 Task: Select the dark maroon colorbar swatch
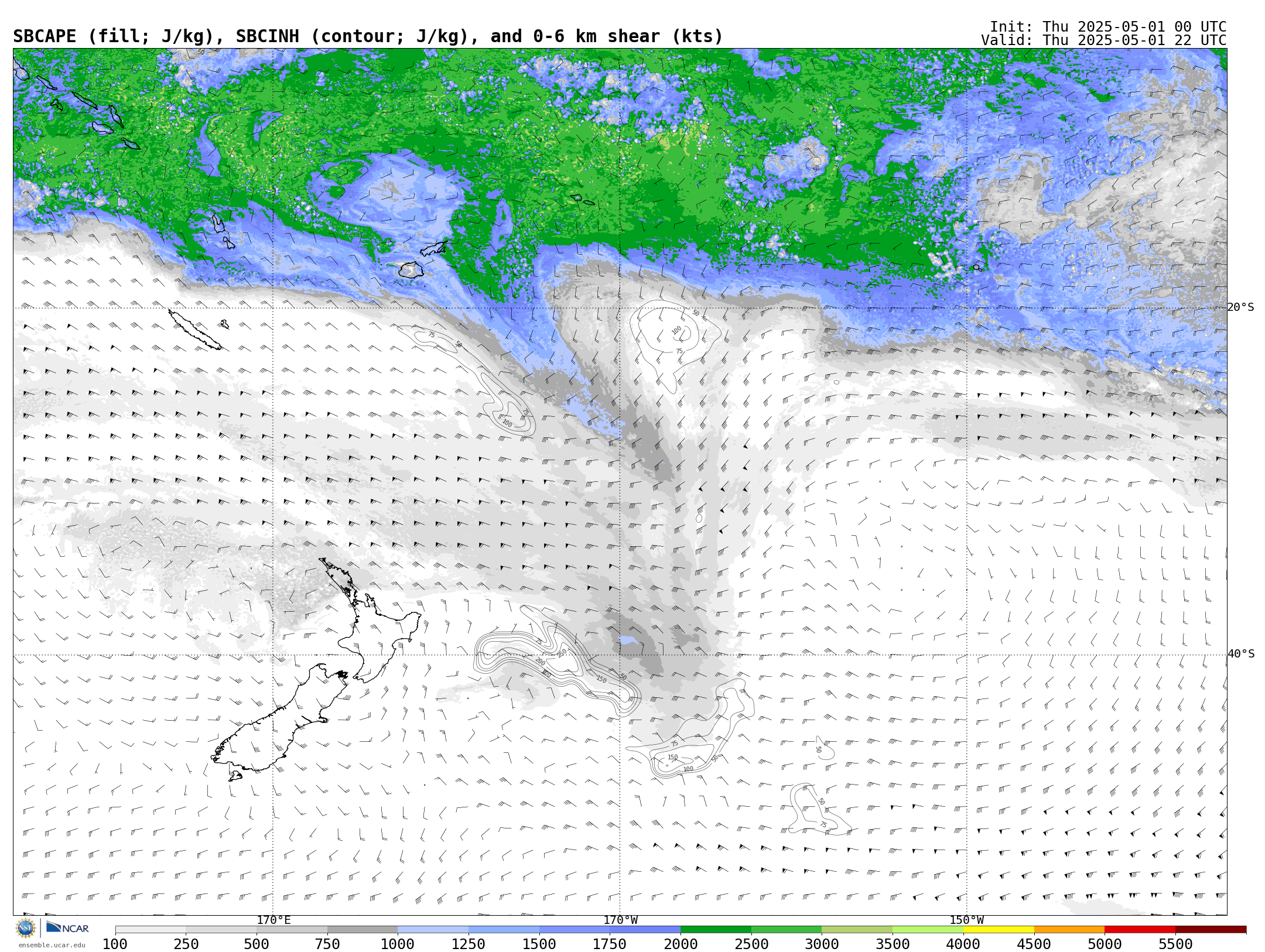pyautogui.click(x=1211, y=930)
